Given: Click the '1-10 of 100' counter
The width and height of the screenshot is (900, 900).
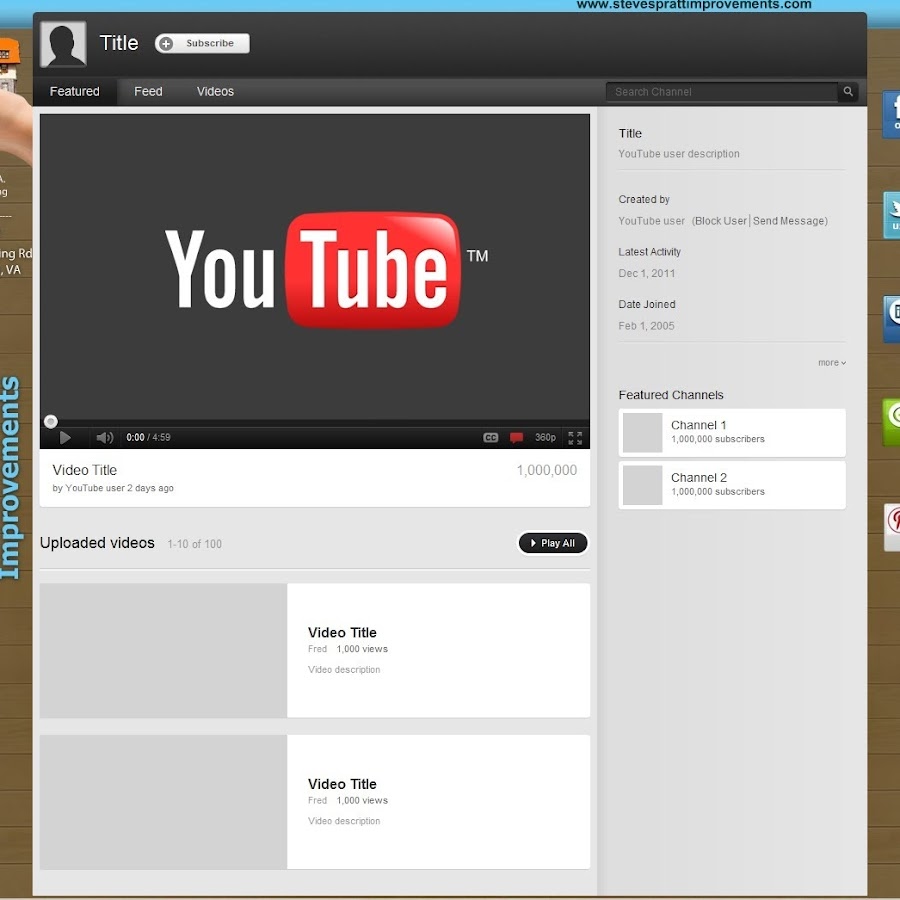Looking at the screenshot, I should (x=195, y=544).
